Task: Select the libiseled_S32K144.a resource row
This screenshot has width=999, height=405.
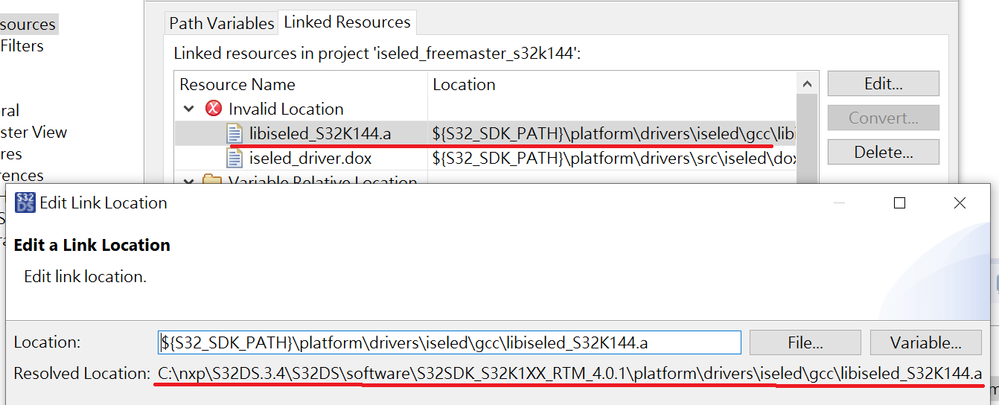Action: point(485,133)
